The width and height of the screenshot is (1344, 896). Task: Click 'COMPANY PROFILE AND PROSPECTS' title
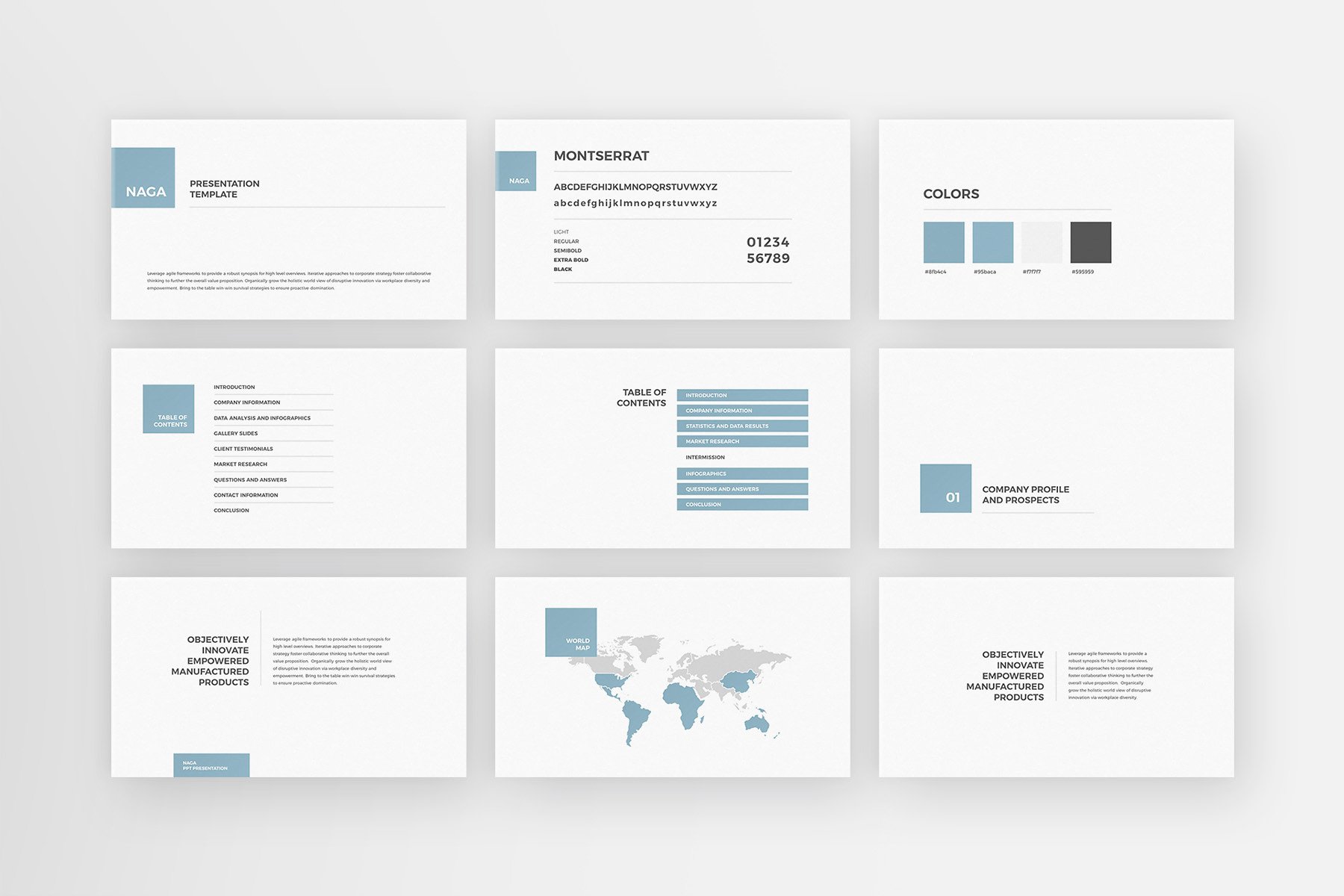pyautogui.click(x=1026, y=495)
